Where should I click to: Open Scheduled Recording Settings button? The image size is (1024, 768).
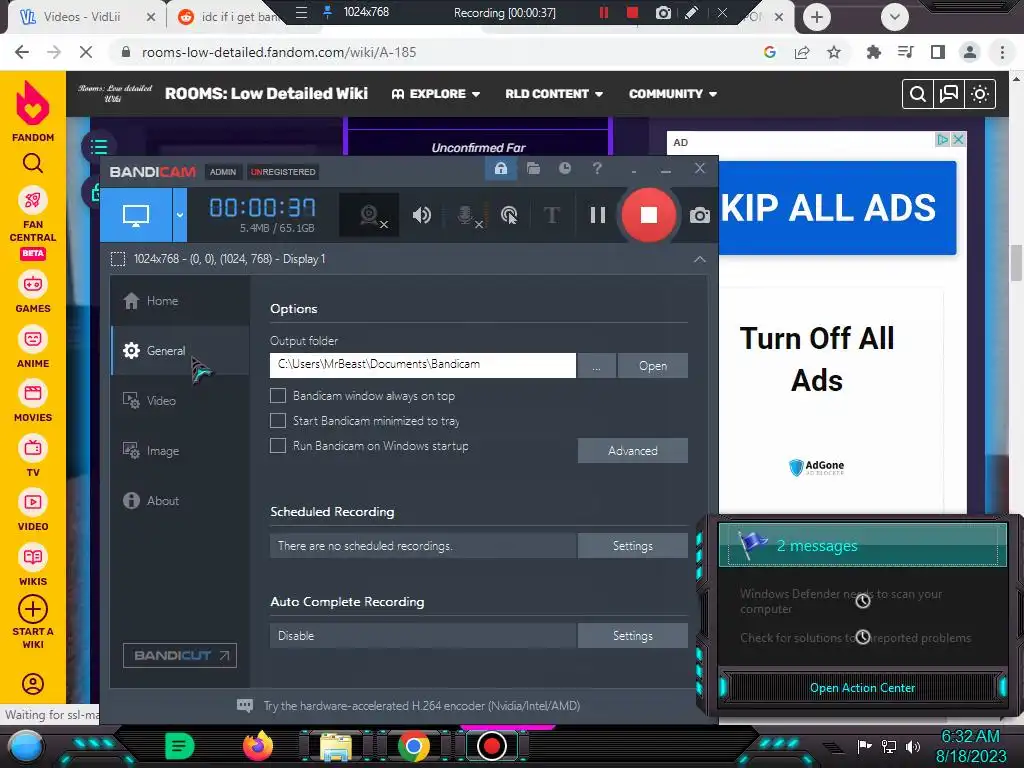point(632,545)
